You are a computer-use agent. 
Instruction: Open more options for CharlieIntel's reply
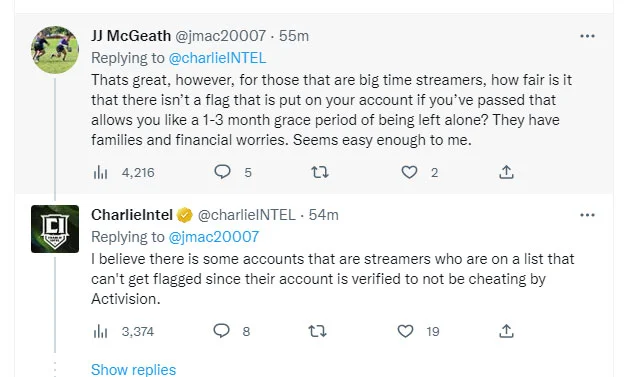[x=587, y=215]
